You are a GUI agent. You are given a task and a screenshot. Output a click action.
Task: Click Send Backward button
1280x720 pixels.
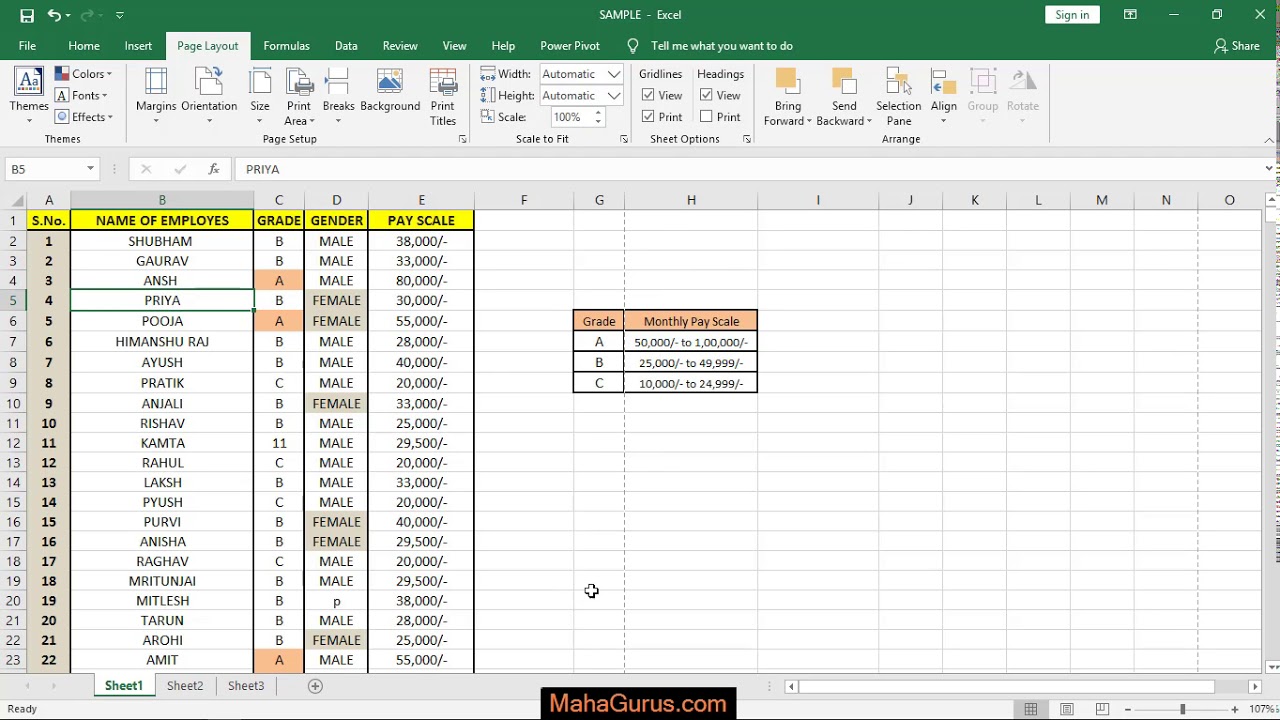tap(844, 96)
